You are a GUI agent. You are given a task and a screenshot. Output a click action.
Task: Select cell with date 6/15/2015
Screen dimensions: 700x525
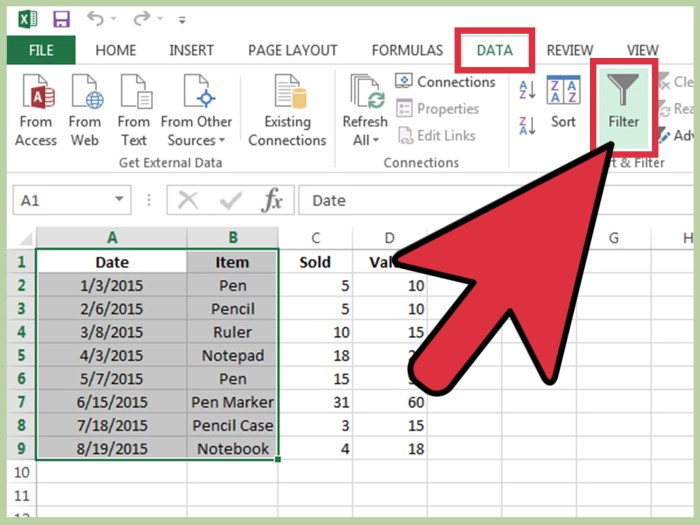click(x=112, y=402)
